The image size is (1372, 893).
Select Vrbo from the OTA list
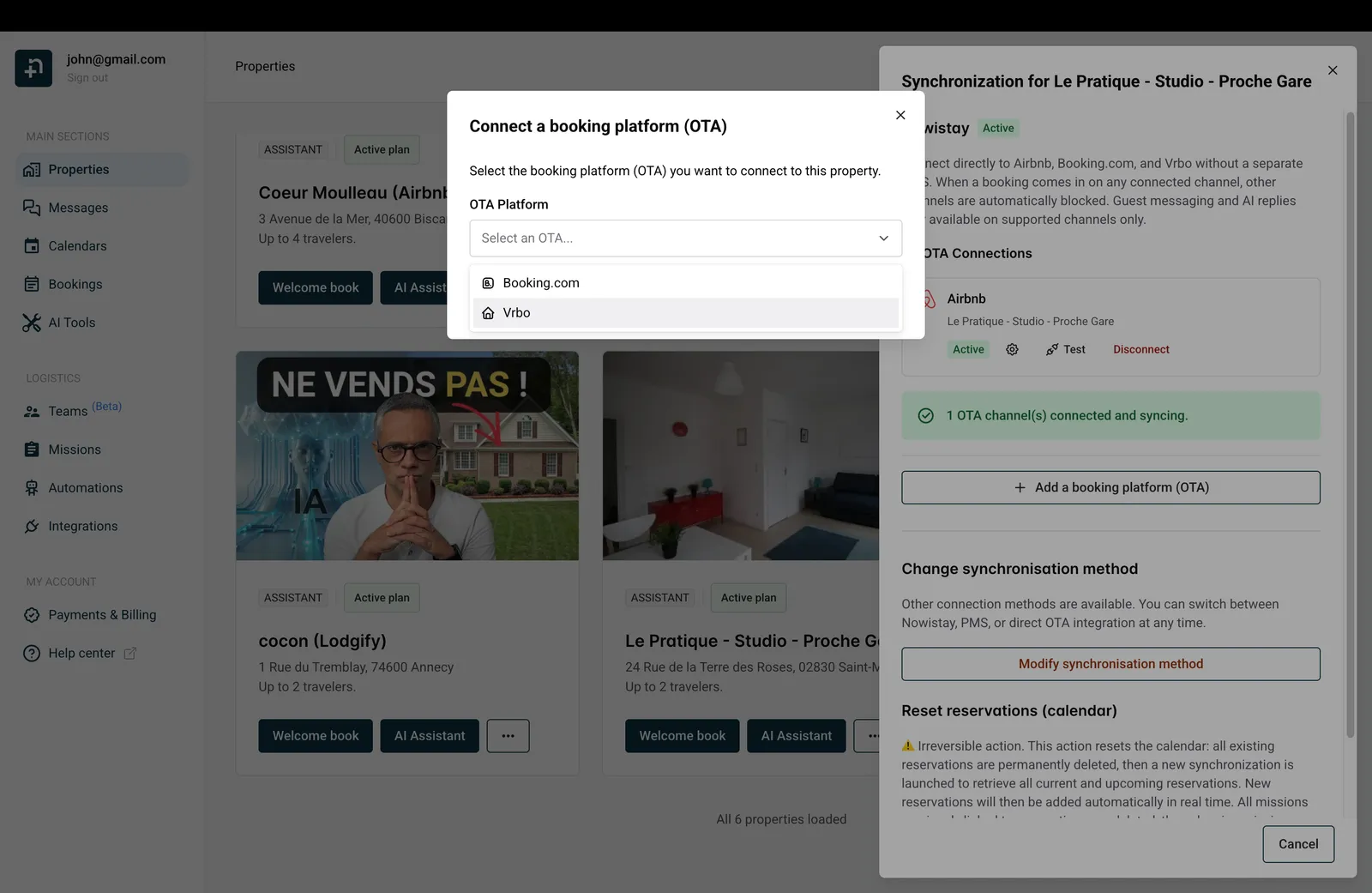685,313
